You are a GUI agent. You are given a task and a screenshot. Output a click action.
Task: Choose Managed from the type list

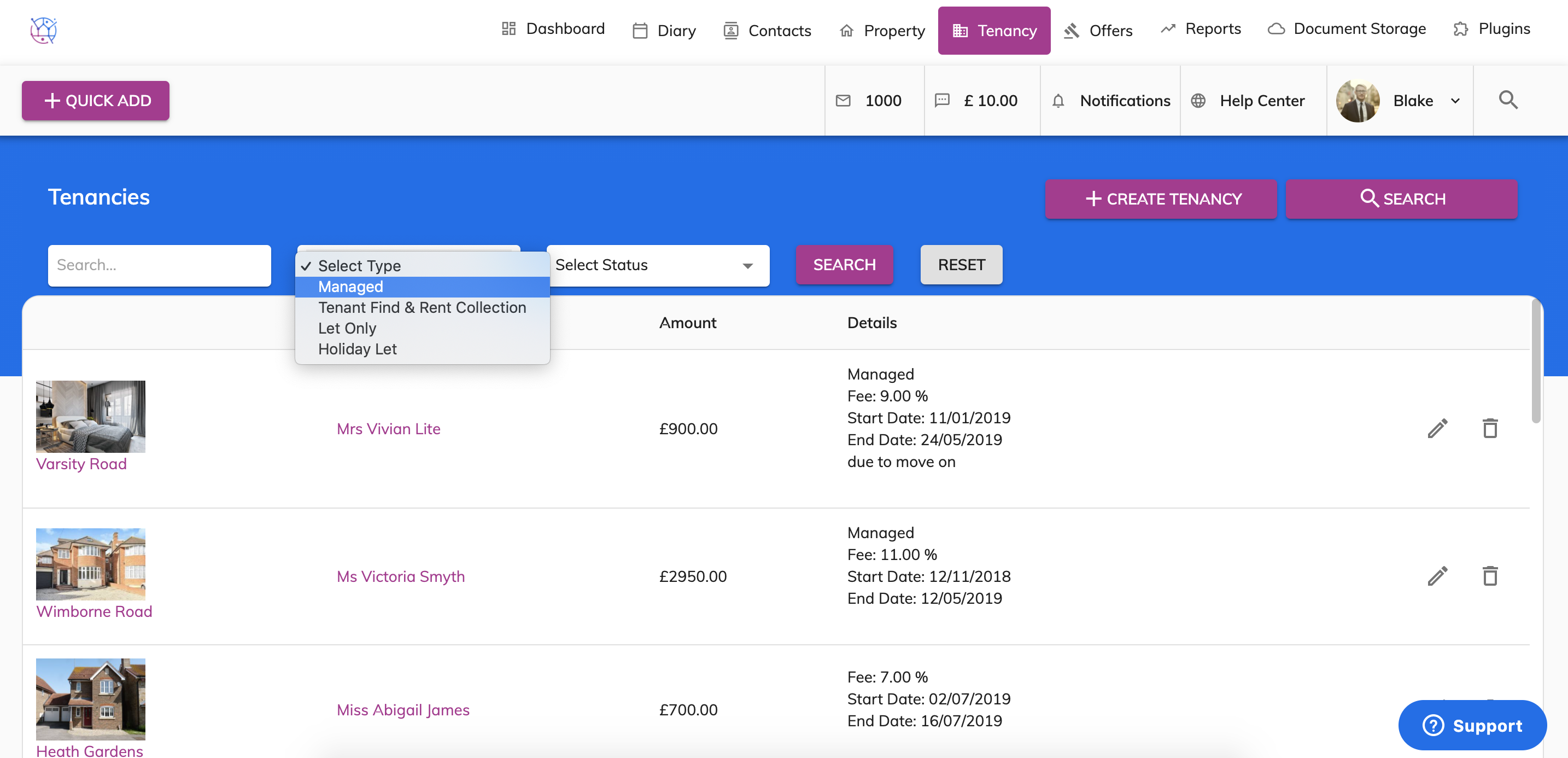[350, 287]
